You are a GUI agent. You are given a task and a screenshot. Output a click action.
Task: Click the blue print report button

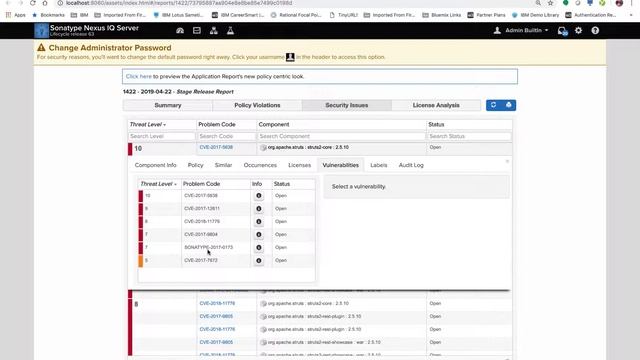(x=509, y=105)
